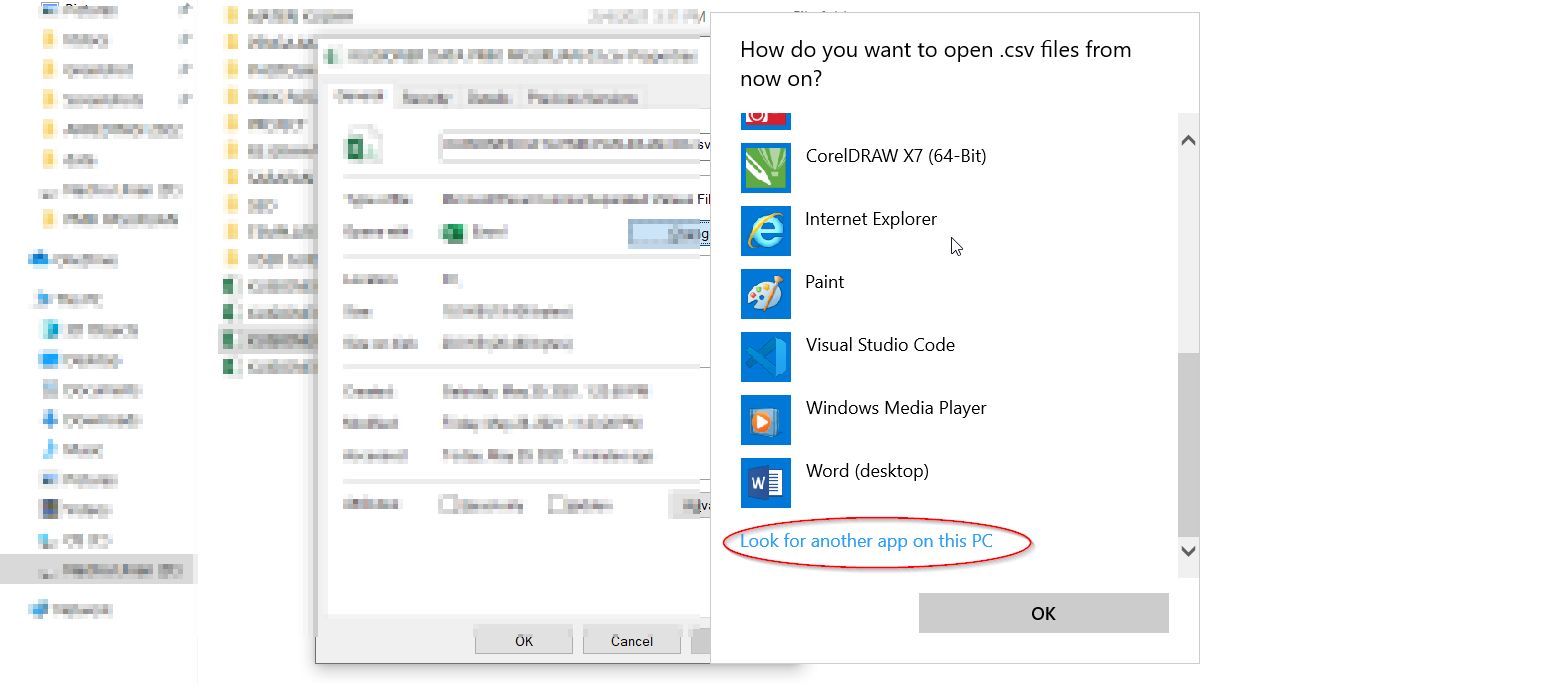1568x684 pixels.
Task: Toggle the Read-only attribute checkbox
Action: click(x=449, y=505)
